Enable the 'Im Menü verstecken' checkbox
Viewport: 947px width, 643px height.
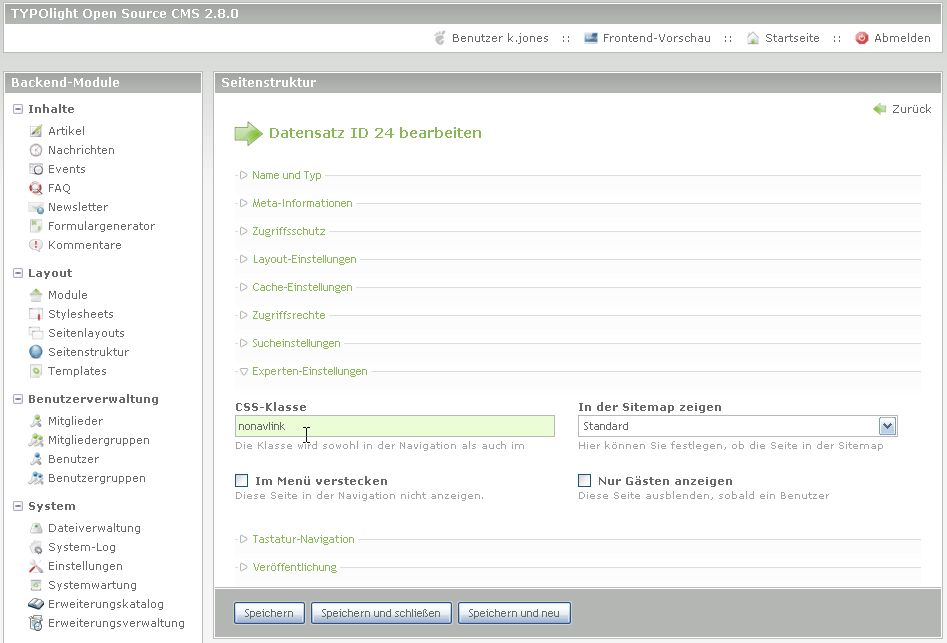(242, 481)
